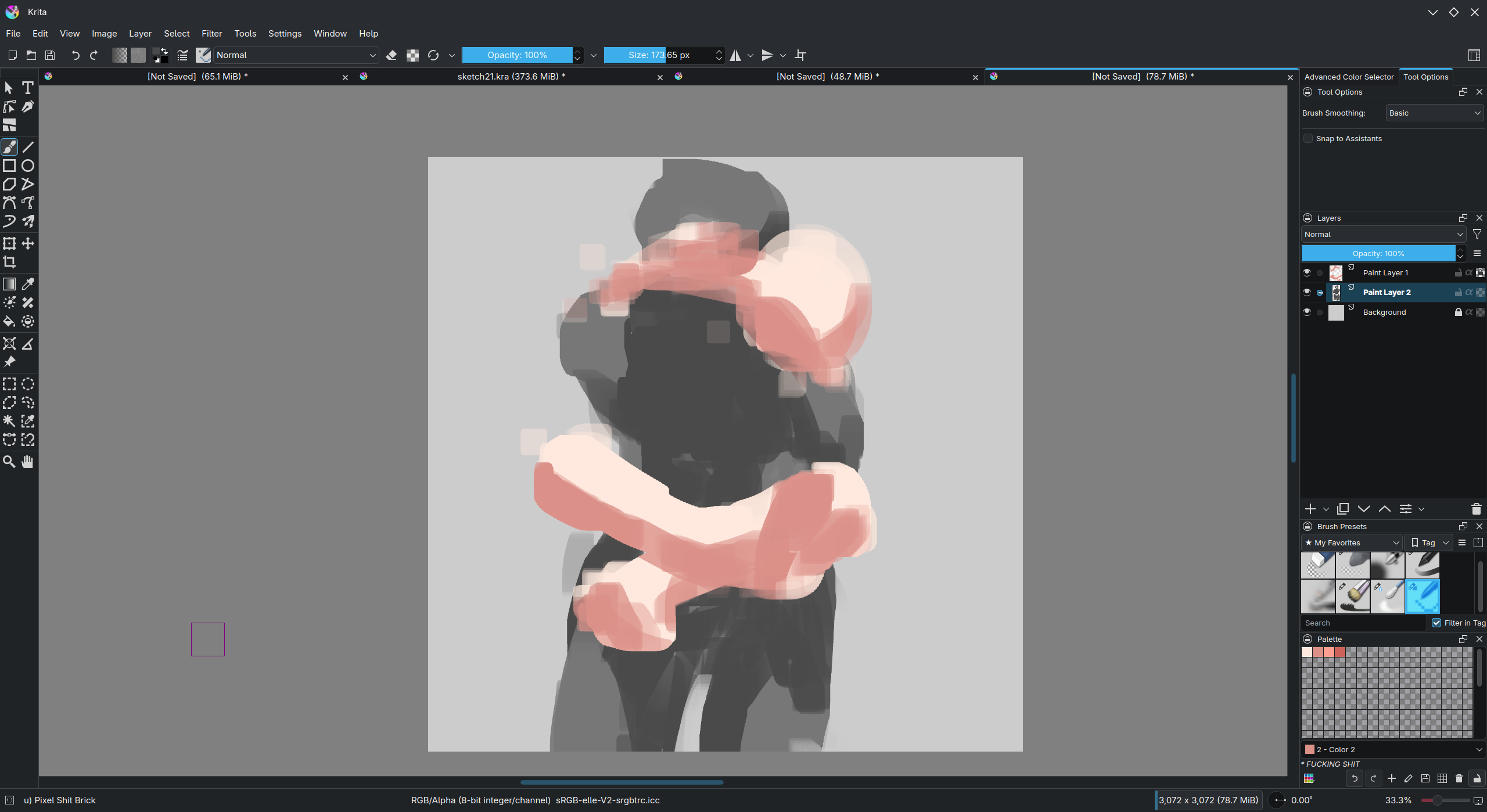Image resolution: width=1487 pixels, height=812 pixels.
Task: Open the Filter menu
Action: (211, 34)
